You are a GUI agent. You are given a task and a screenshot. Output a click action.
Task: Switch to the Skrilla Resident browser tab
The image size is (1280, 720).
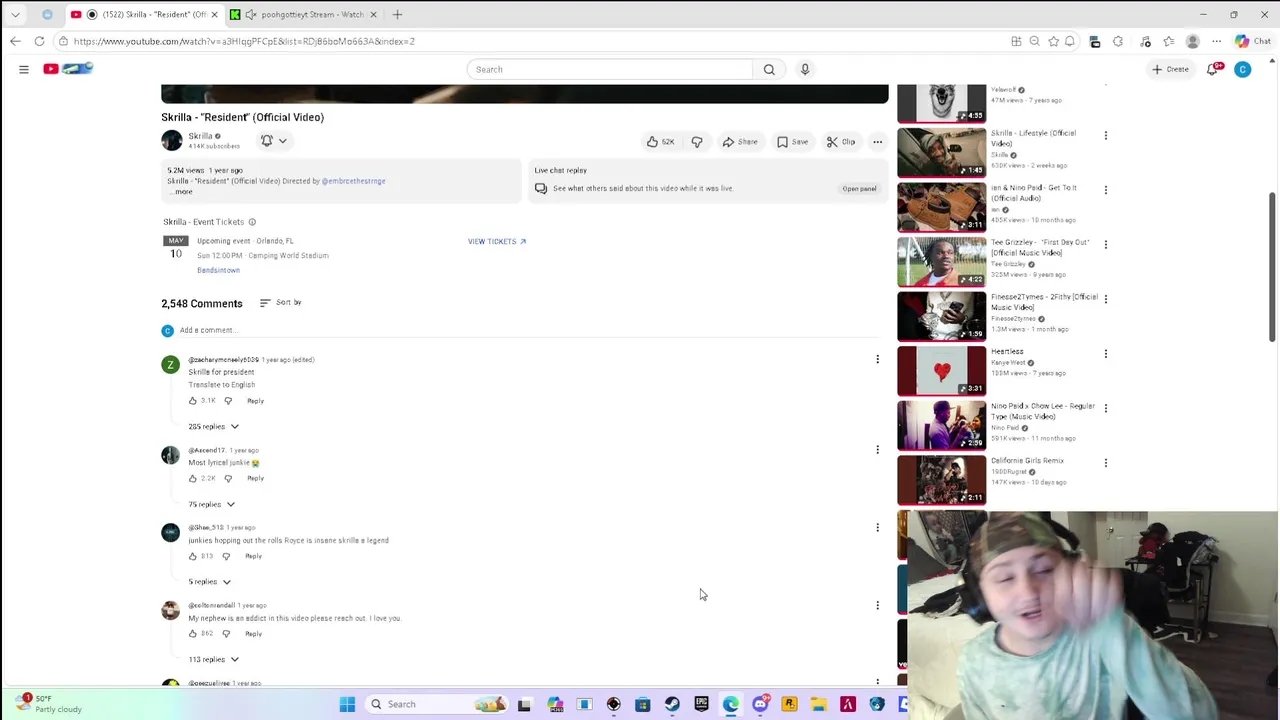[144, 14]
